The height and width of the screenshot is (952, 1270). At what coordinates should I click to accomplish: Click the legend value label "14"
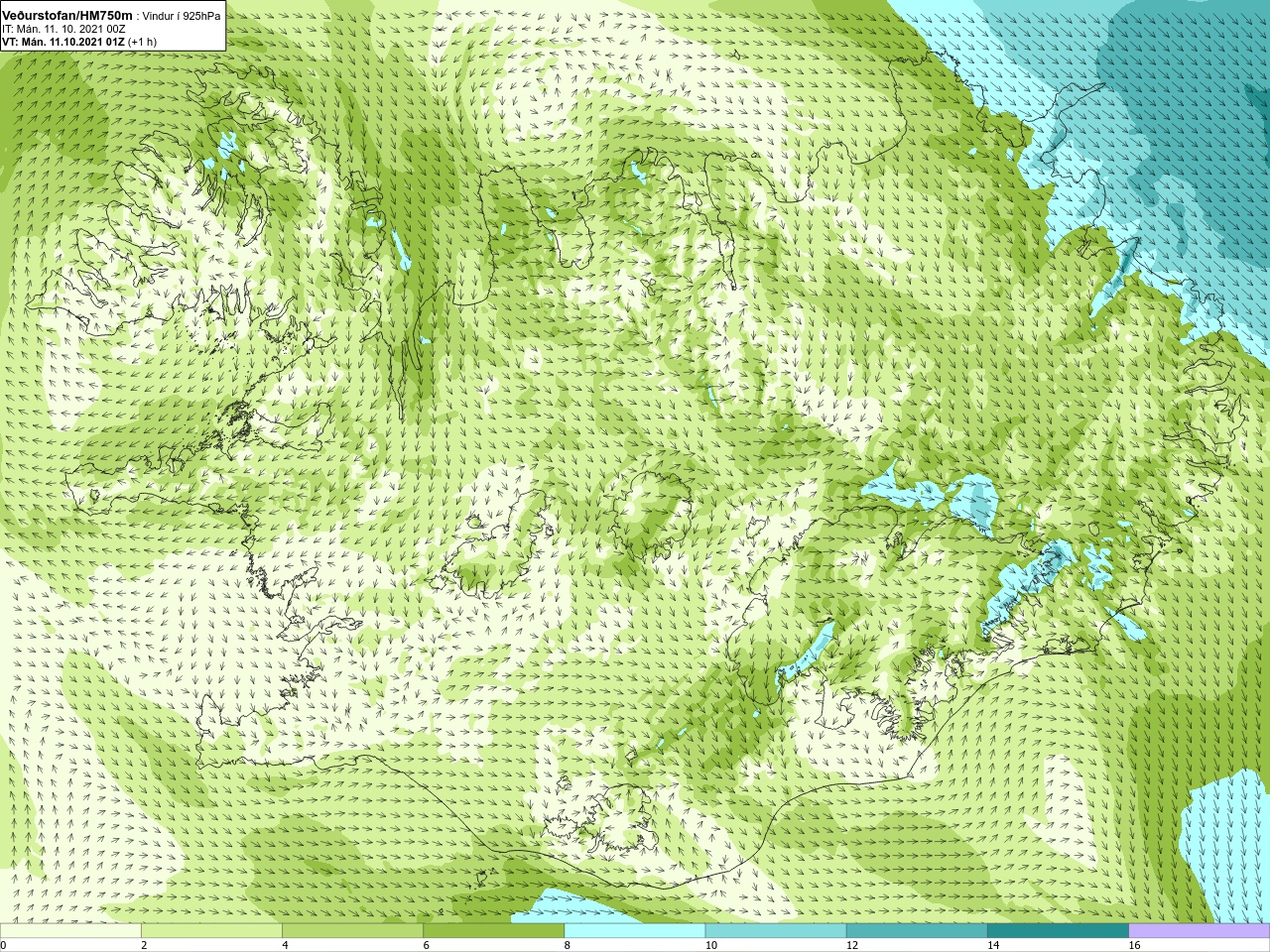pyautogui.click(x=994, y=945)
